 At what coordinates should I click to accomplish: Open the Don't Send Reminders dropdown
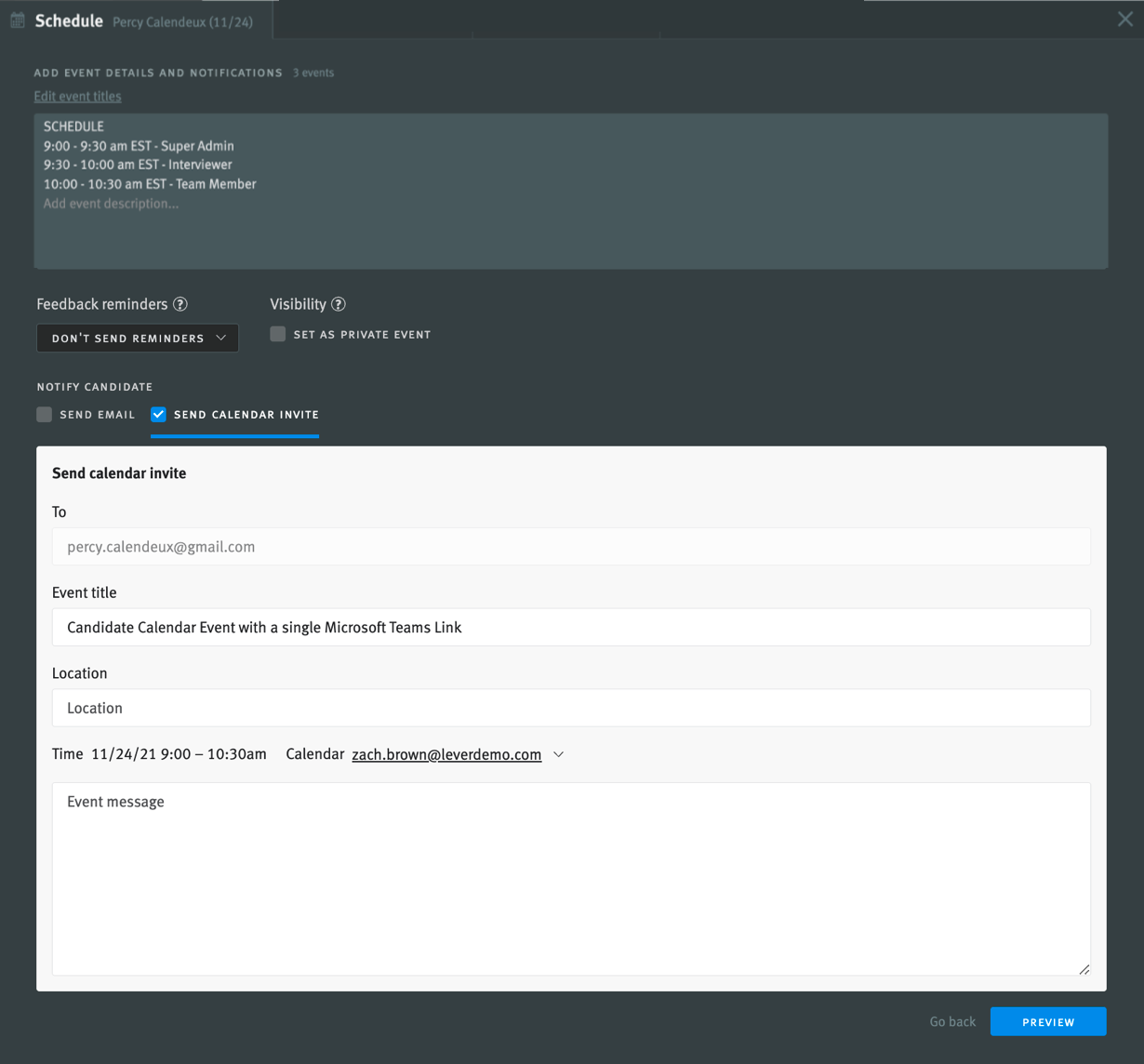coord(138,338)
